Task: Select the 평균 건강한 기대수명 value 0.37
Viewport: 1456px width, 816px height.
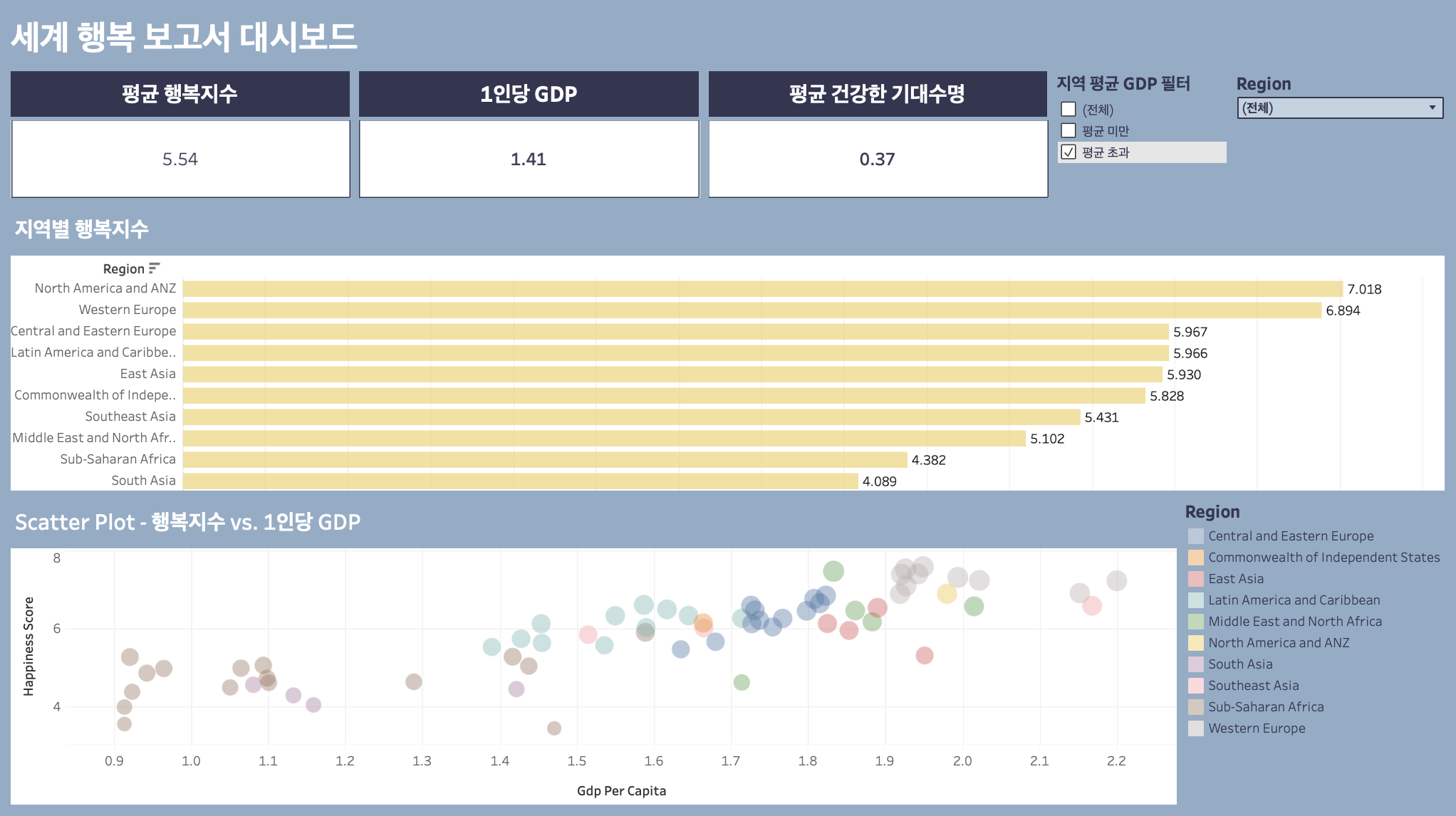Action: click(x=877, y=159)
